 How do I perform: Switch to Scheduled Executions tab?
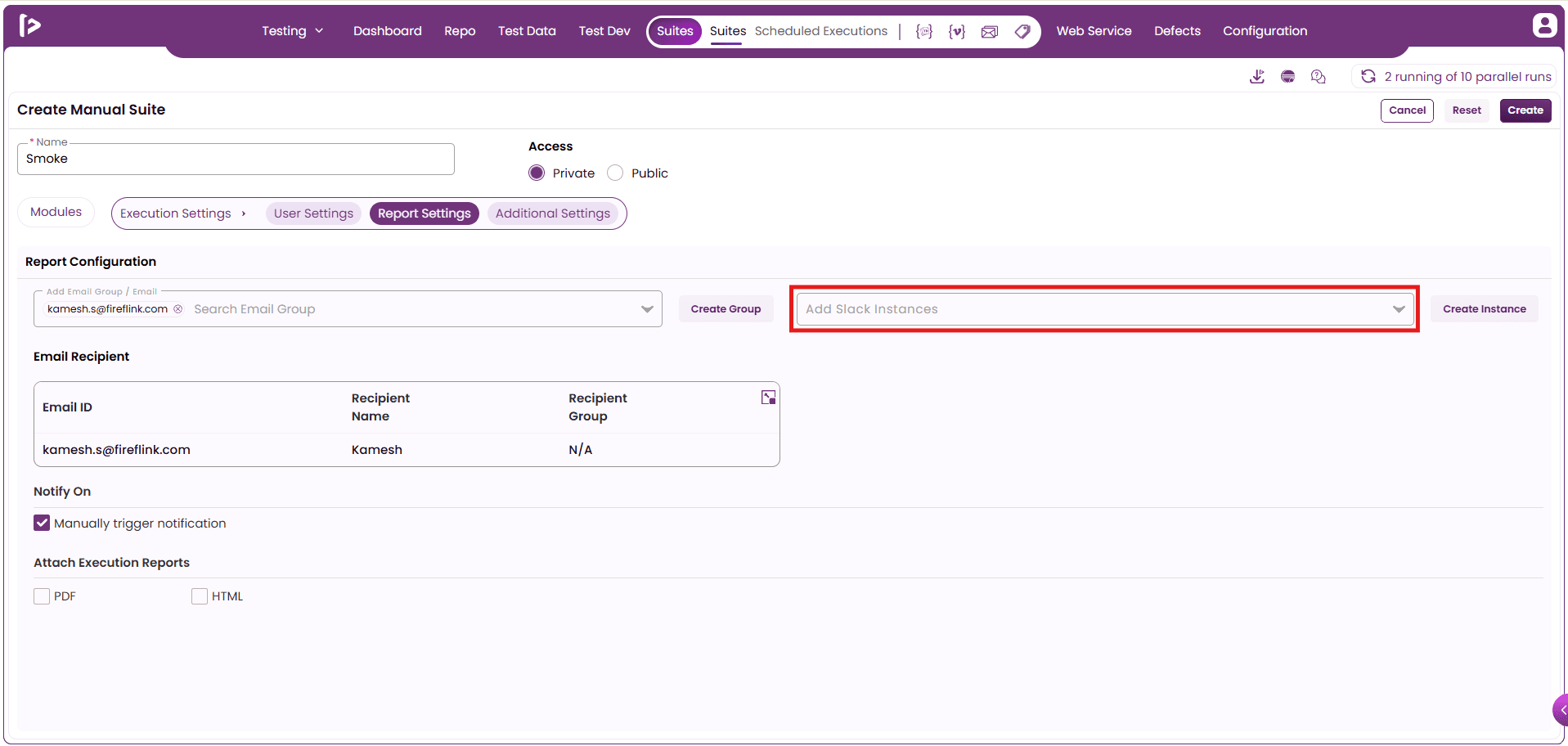(821, 31)
